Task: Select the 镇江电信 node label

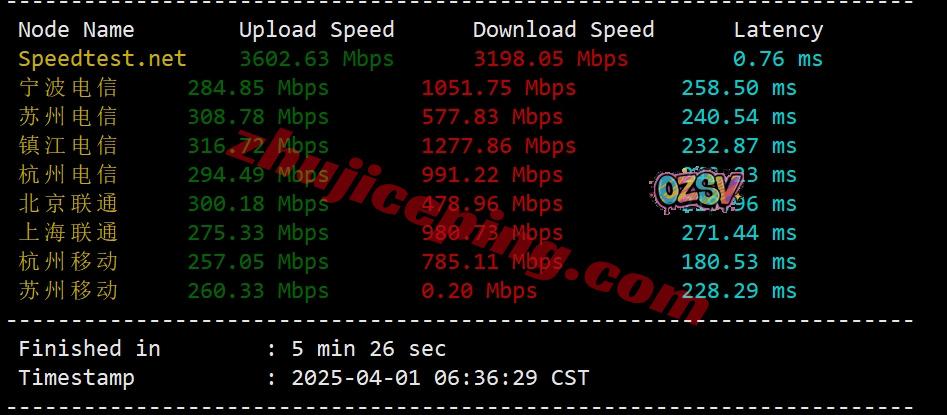Action: point(68,146)
